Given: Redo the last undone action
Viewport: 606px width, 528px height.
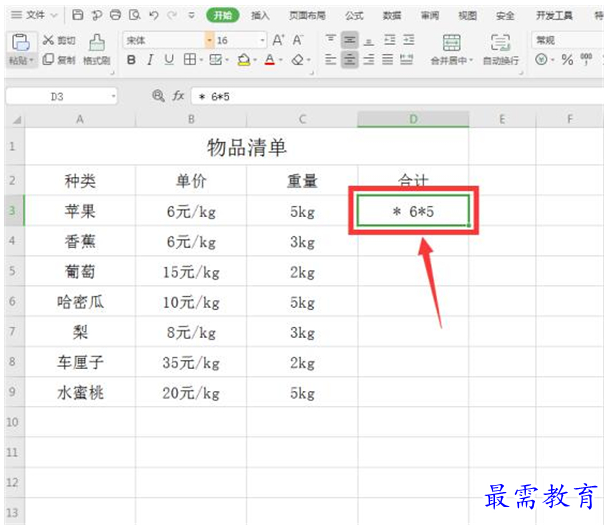Looking at the screenshot, I should (x=172, y=15).
